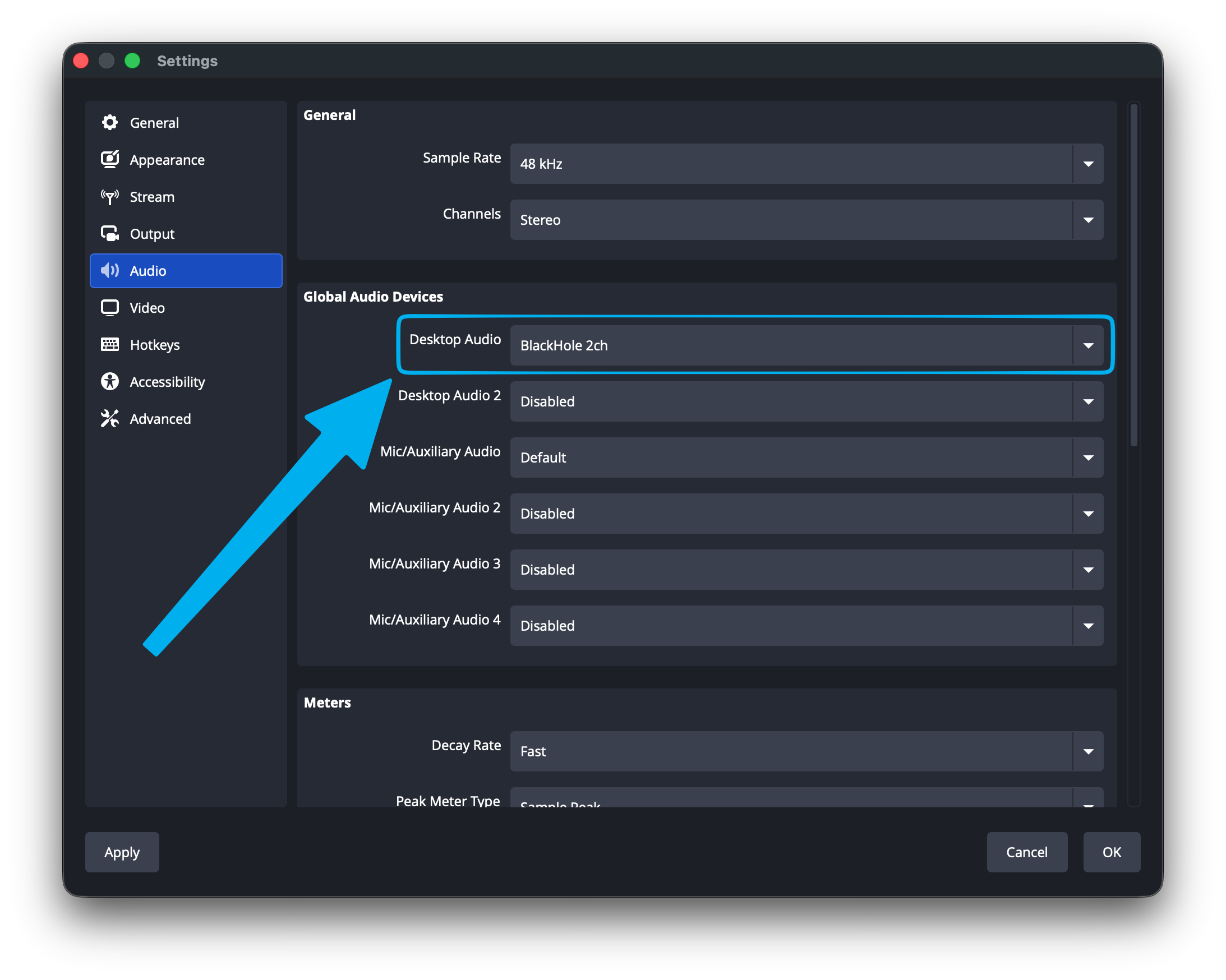Expand the Mic/Auxiliary Audio 4 dropdown
Image resolution: width=1226 pixels, height=980 pixels.
806,625
